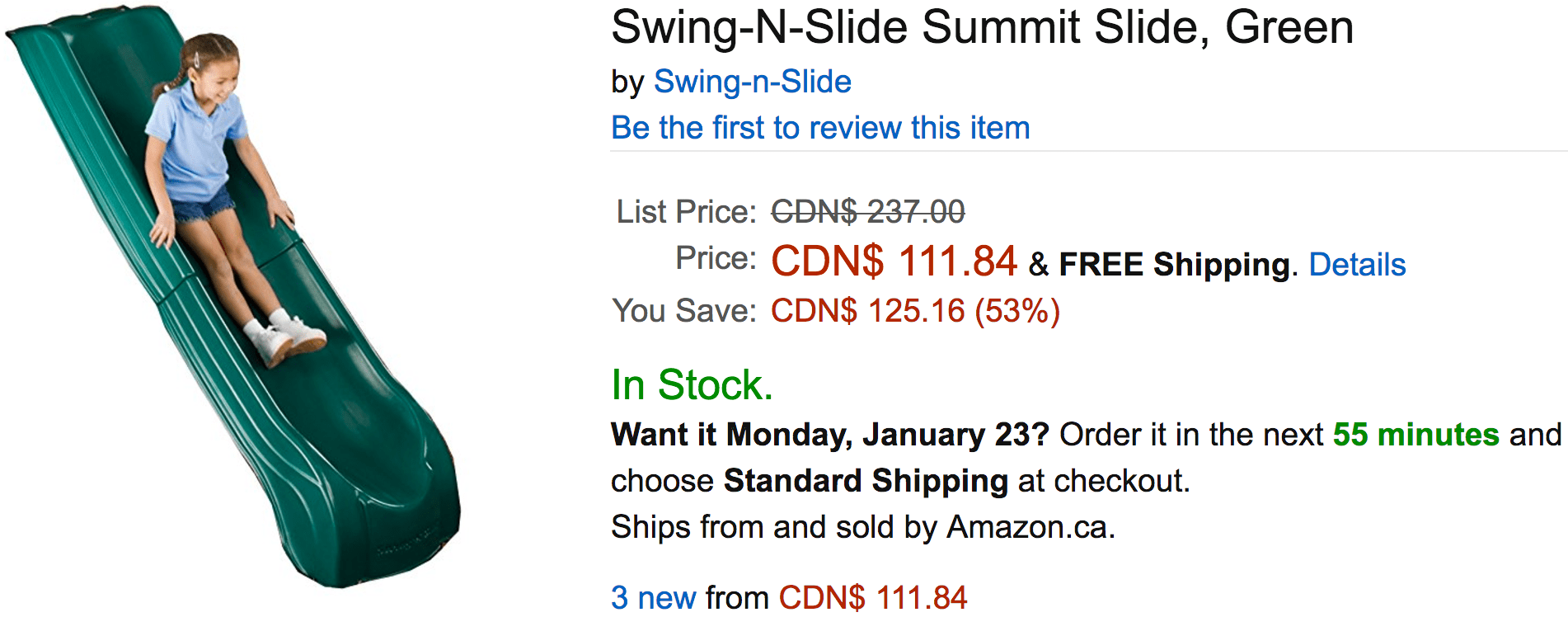Open the Swing-n-Slide brand link
Screen dimensions: 1568x617
tap(752, 82)
